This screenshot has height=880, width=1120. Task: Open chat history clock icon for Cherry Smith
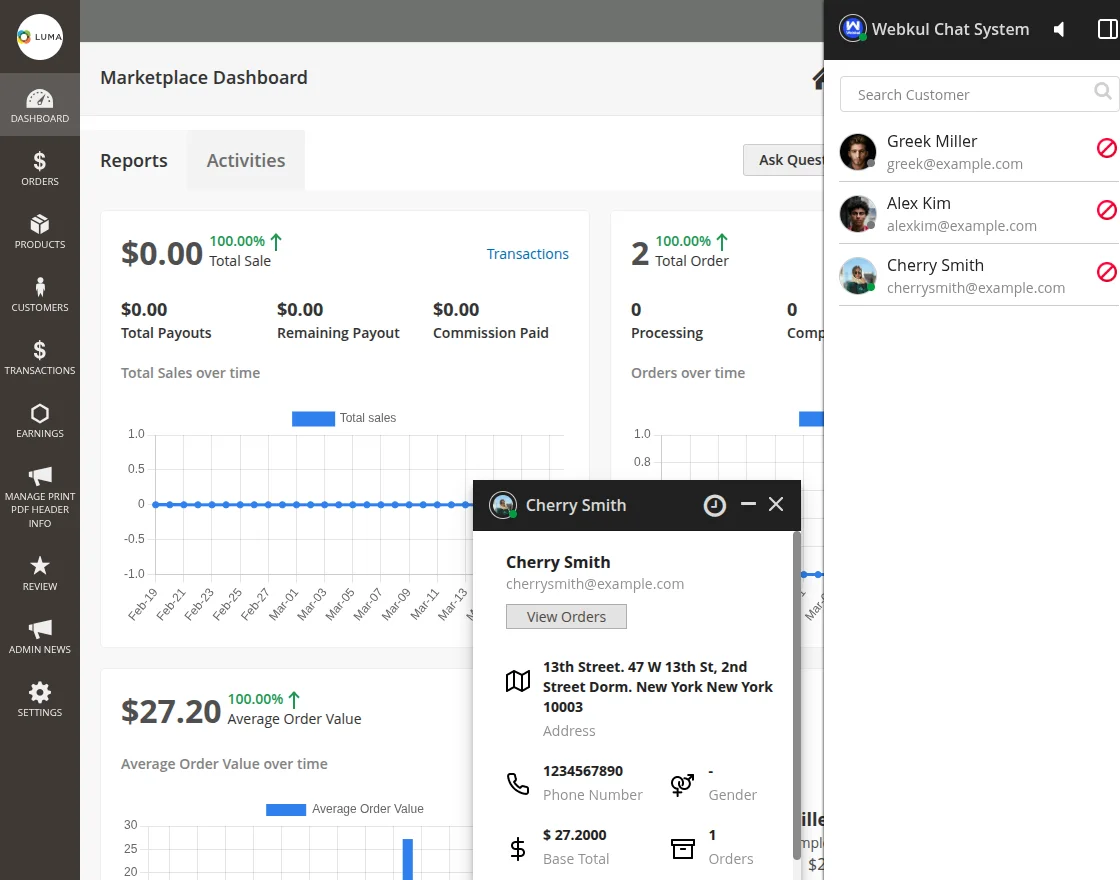714,506
